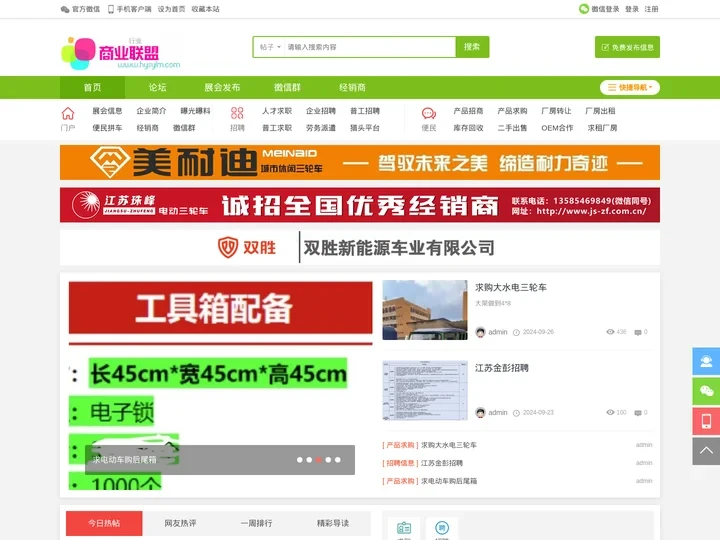This screenshot has width=720, height=540.
Task: Click the 注册 link
Action: tap(651, 9)
